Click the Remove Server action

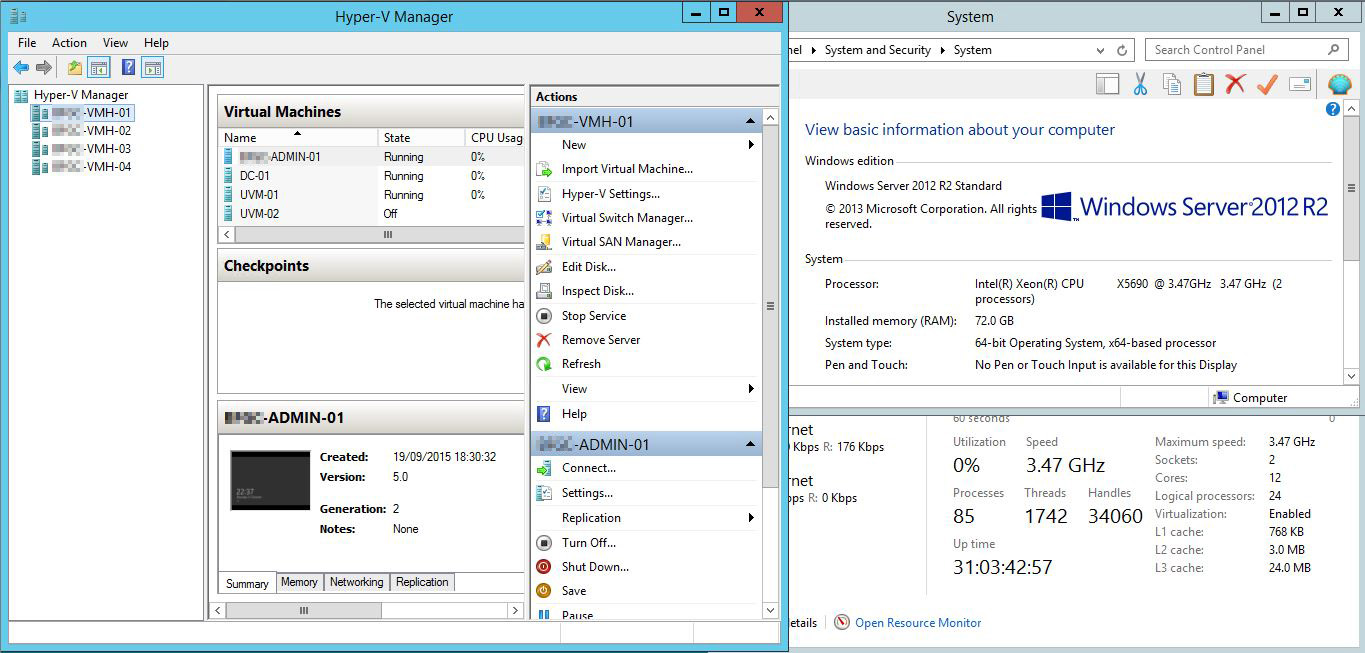click(600, 340)
